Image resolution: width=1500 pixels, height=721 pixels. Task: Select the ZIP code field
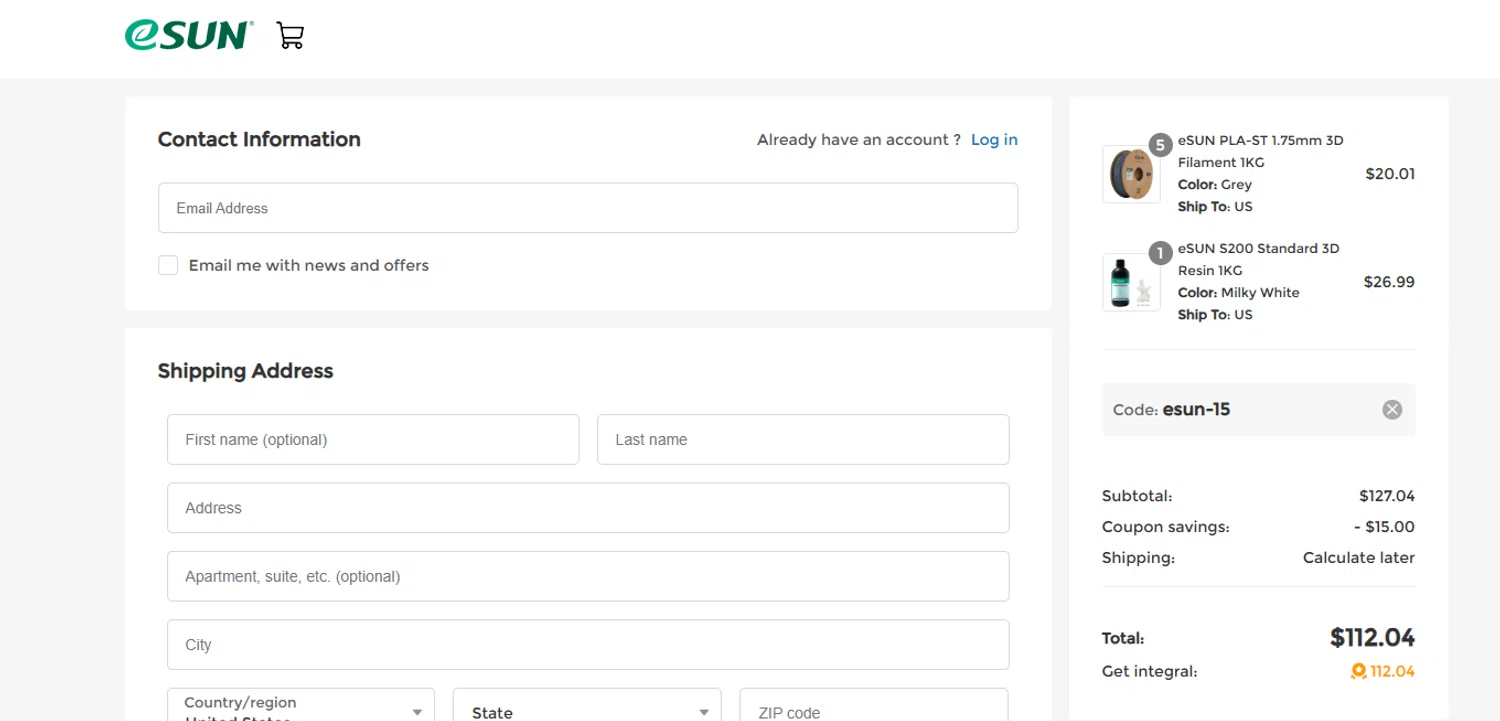click(873, 704)
